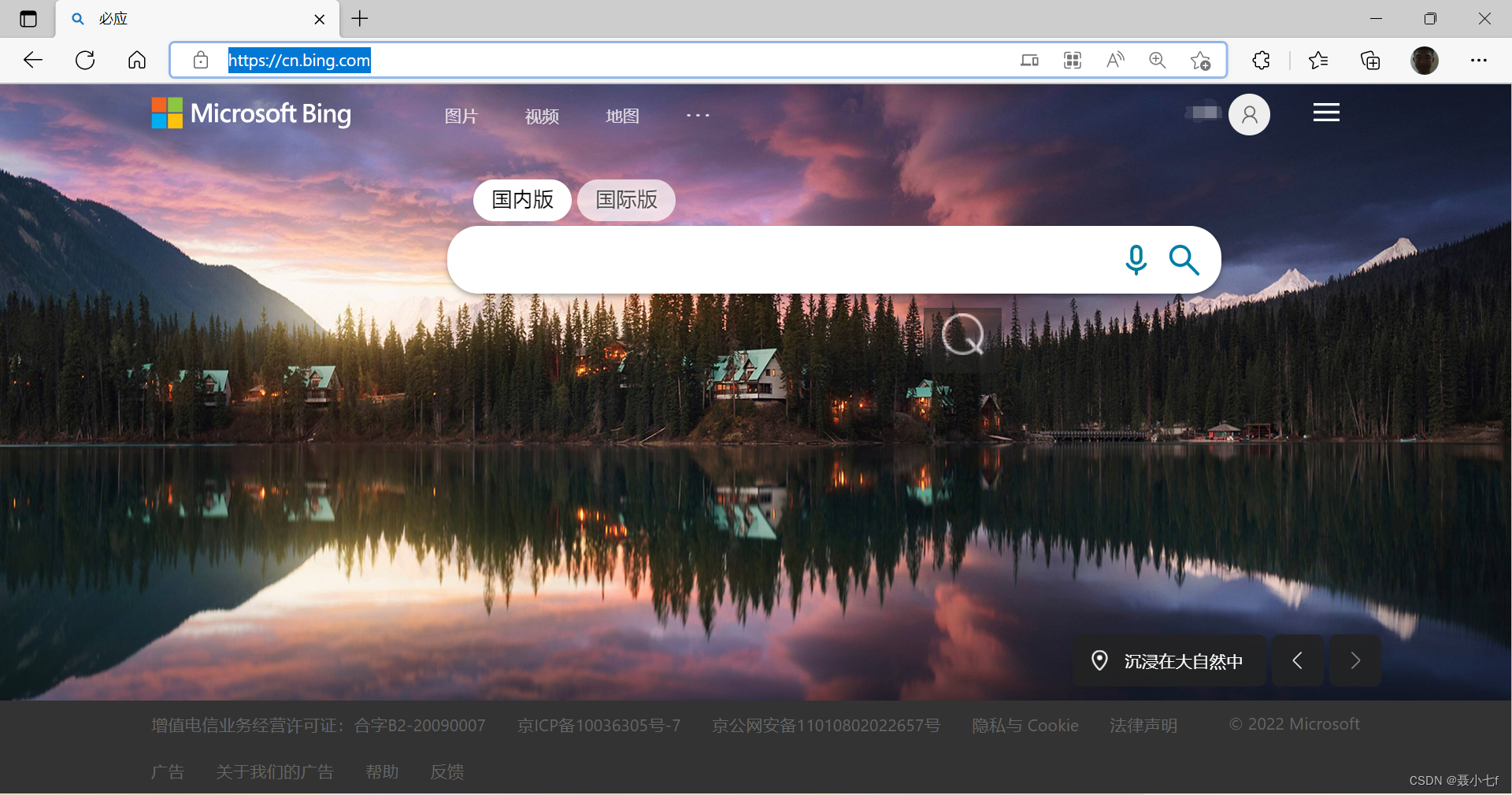Switch to 国际版 search
Screen dimensions: 1512x795
click(x=627, y=200)
